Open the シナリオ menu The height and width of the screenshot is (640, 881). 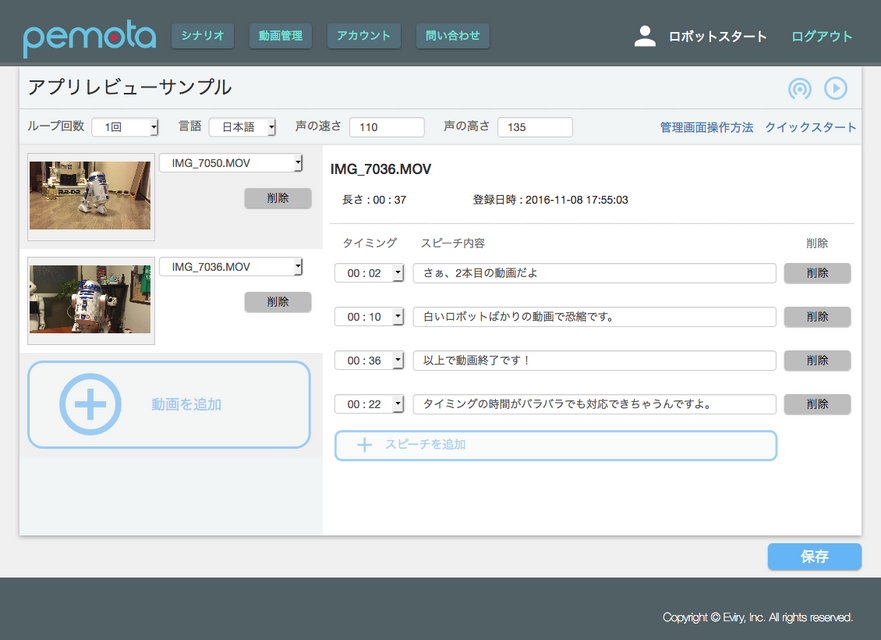[x=203, y=36]
